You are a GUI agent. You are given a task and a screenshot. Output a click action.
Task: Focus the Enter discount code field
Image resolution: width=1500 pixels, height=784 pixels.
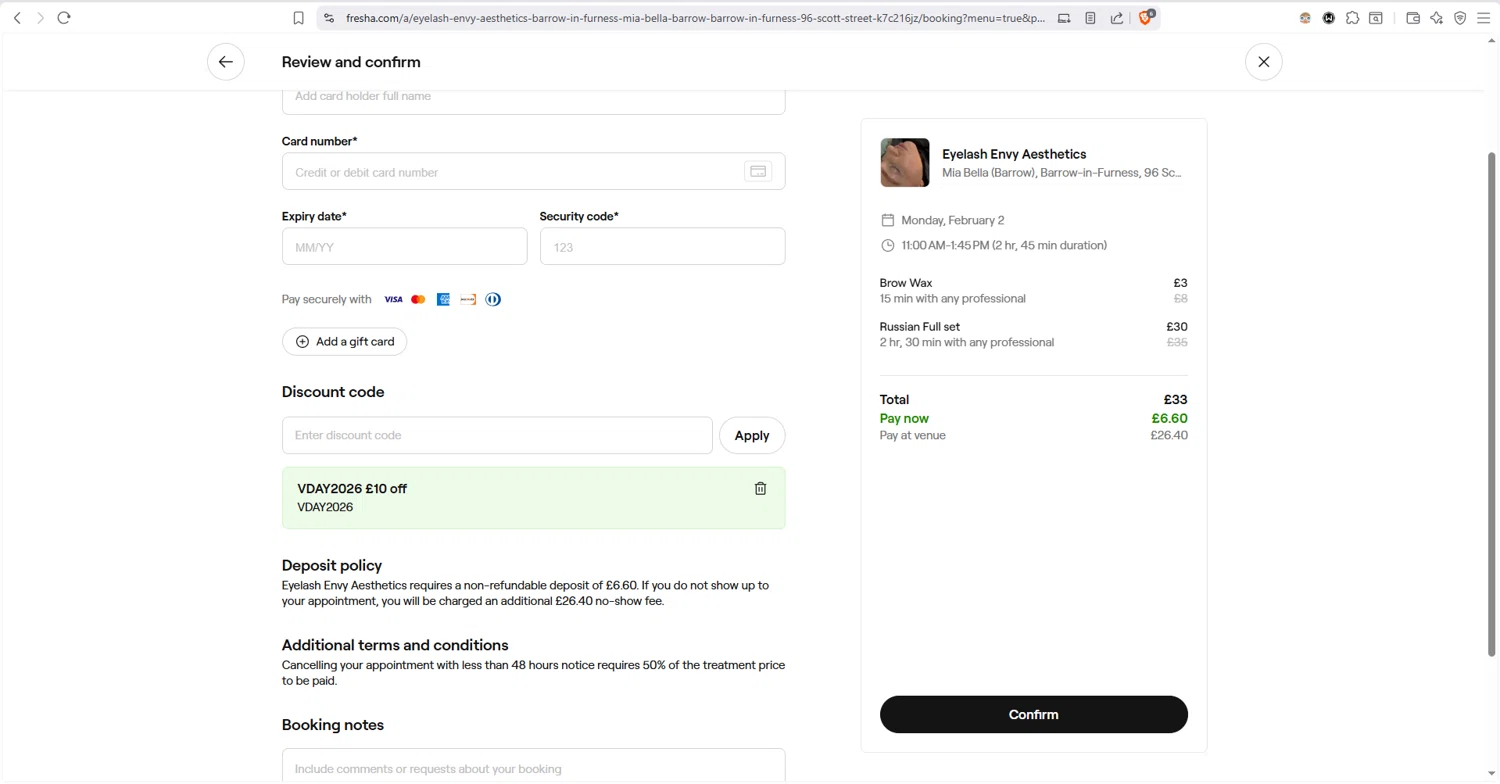point(497,436)
